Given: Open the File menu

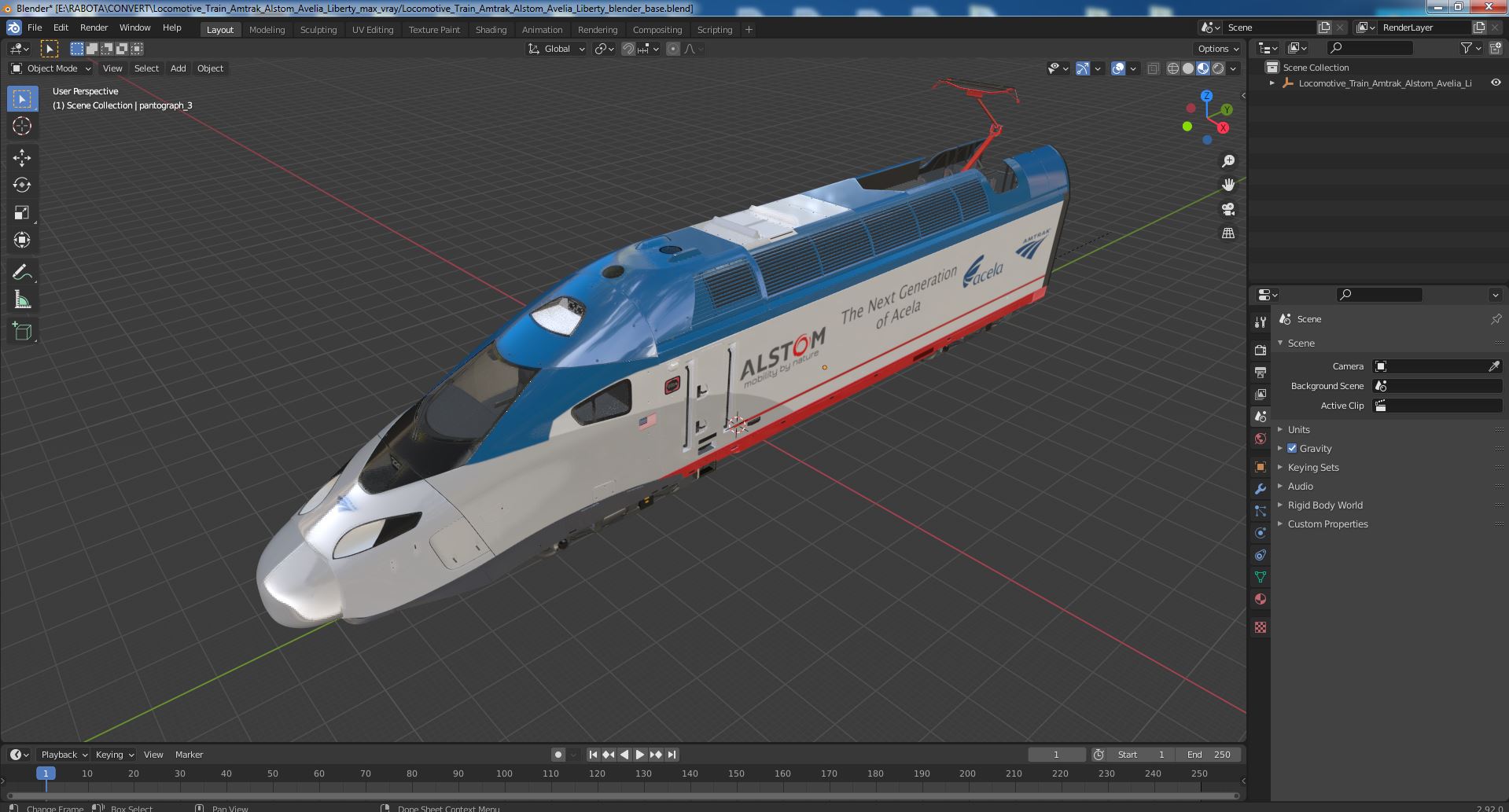Looking at the screenshot, I should coord(35,28).
